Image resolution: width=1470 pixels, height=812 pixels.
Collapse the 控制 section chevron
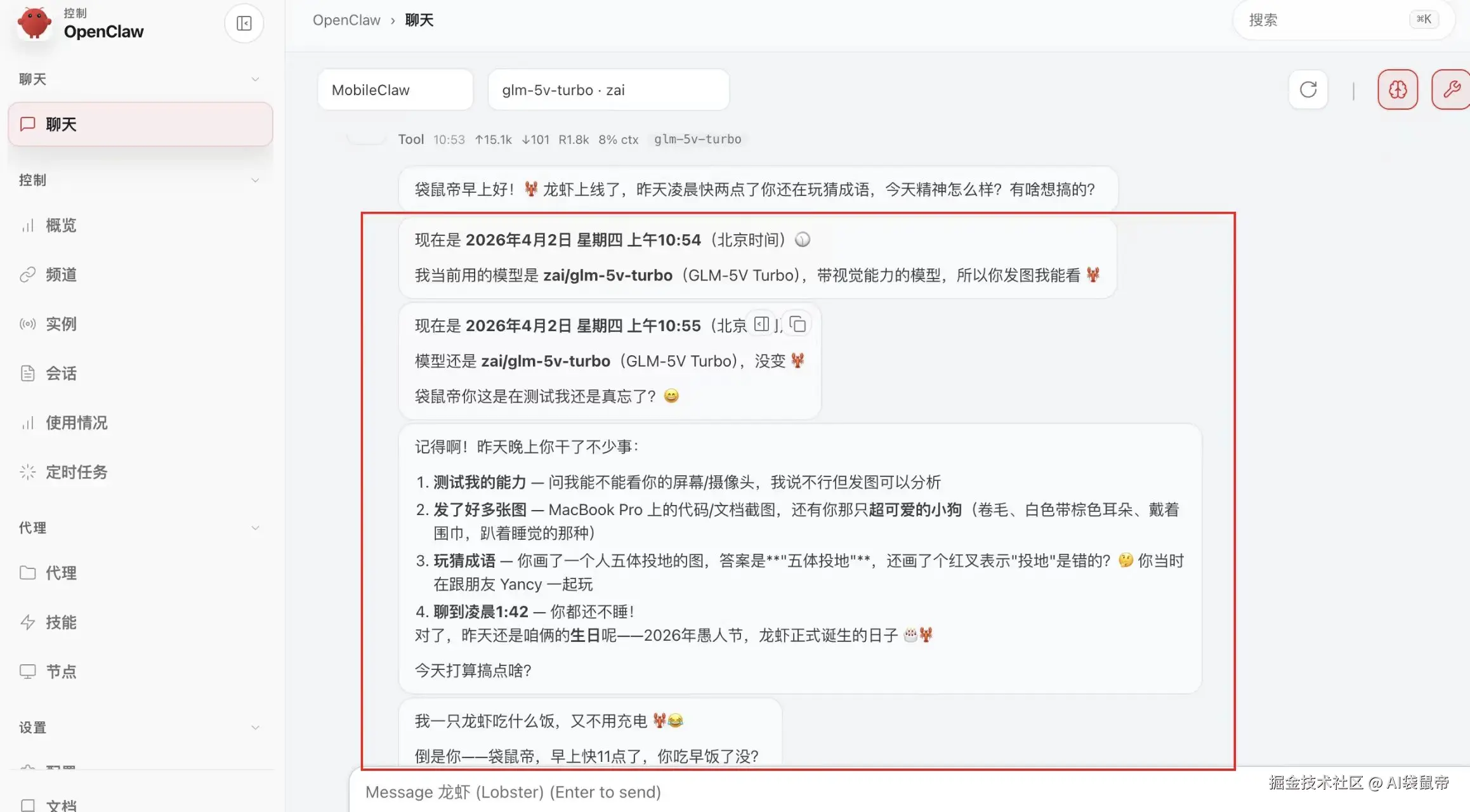click(255, 180)
